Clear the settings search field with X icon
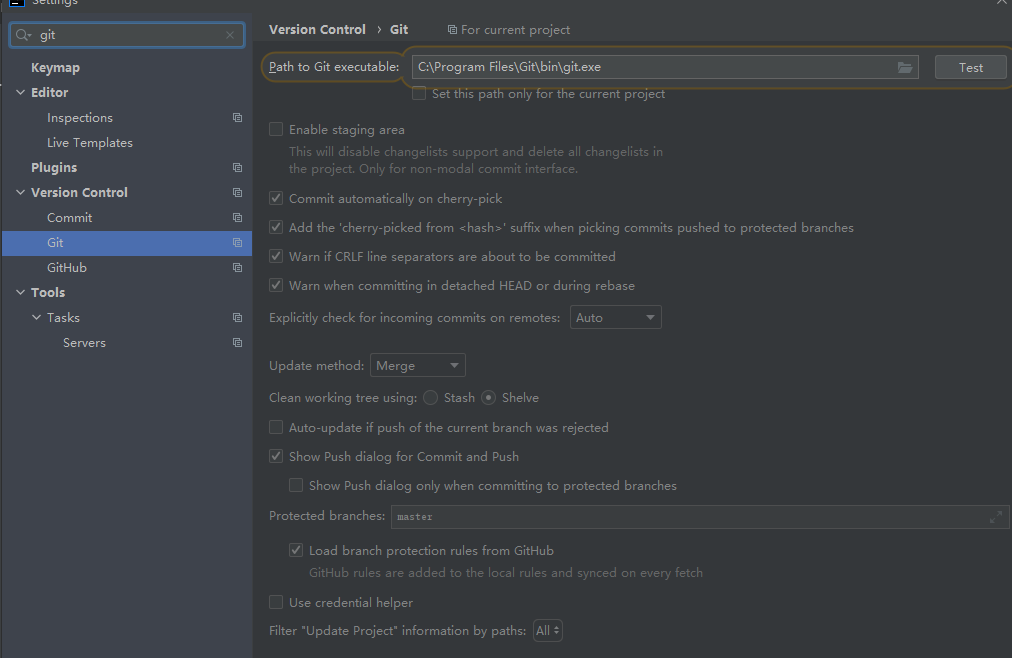1012x658 pixels. pyautogui.click(x=230, y=35)
